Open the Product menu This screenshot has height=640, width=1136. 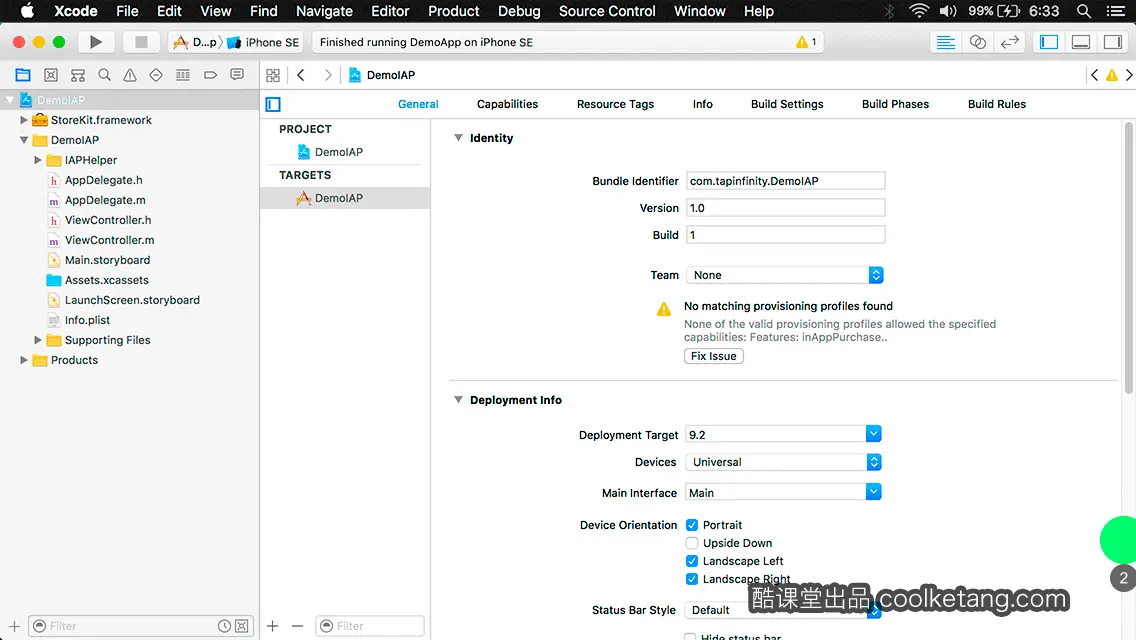(x=454, y=11)
